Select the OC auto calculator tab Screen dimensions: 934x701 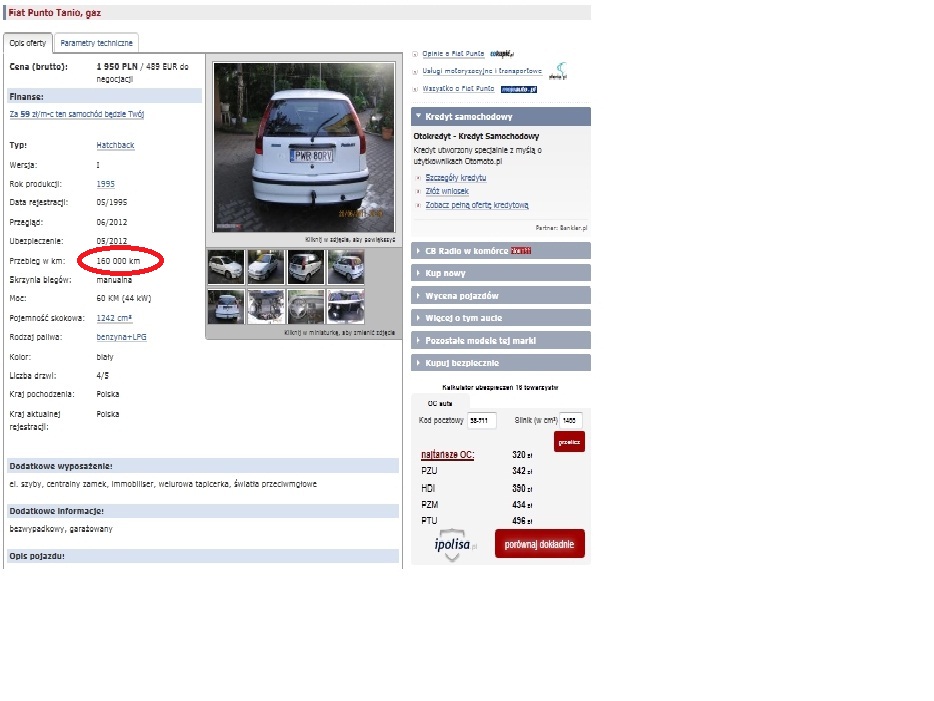[440, 403]
